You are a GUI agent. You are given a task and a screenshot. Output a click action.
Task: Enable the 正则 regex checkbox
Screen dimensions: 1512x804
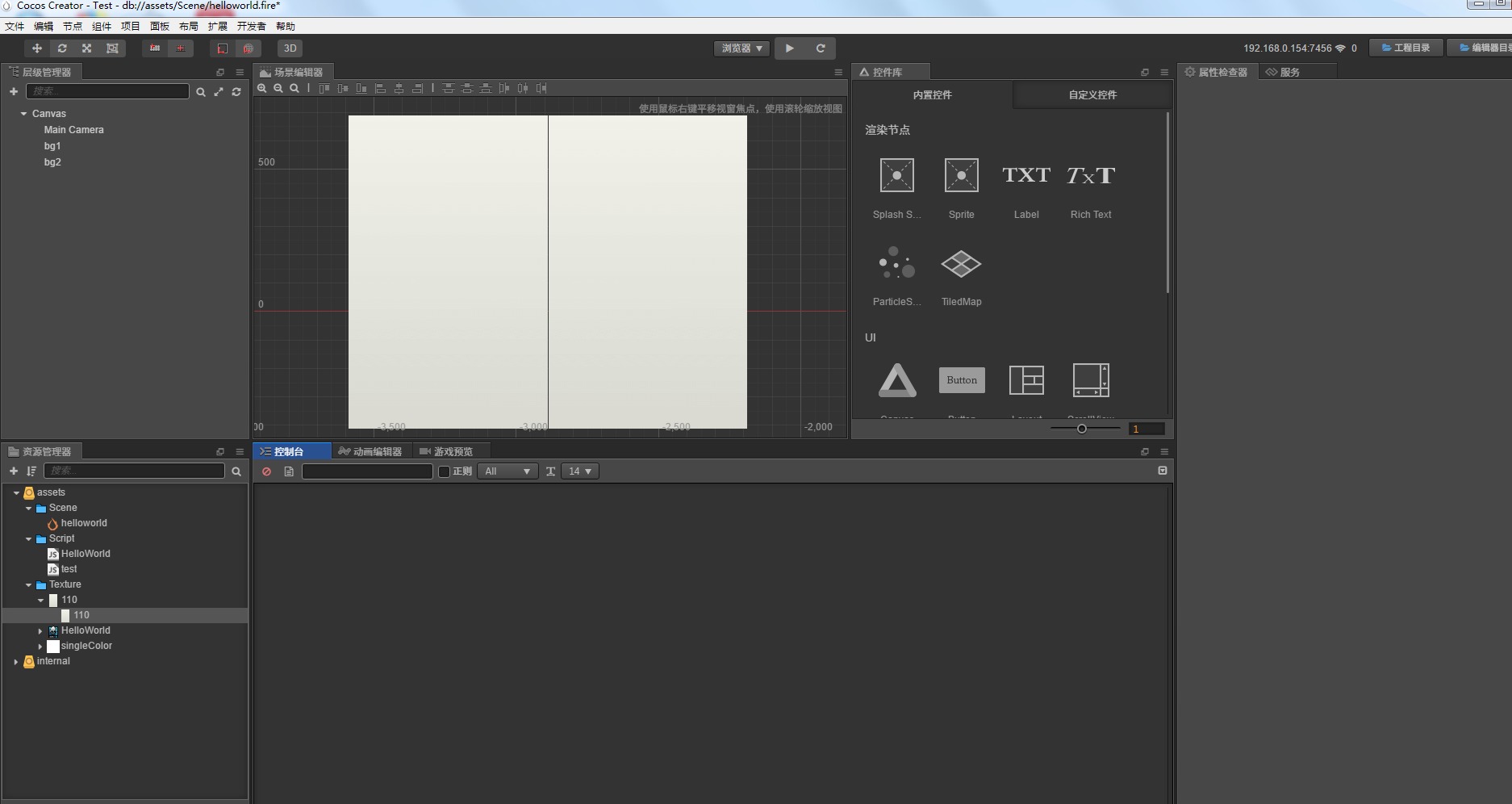(x=444, y=471)
